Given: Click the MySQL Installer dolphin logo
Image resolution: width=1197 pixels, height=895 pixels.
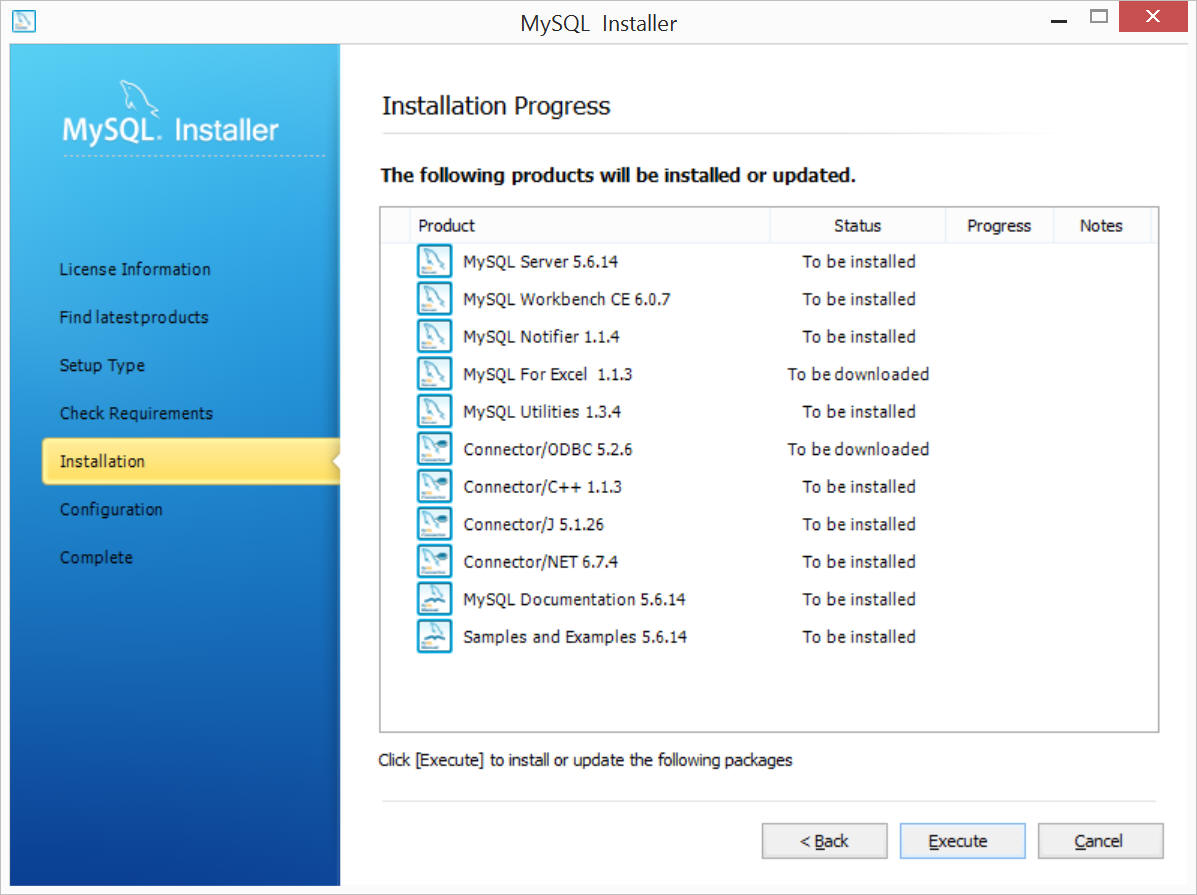Looking at the screenshot, I should [x=139, y=98].
